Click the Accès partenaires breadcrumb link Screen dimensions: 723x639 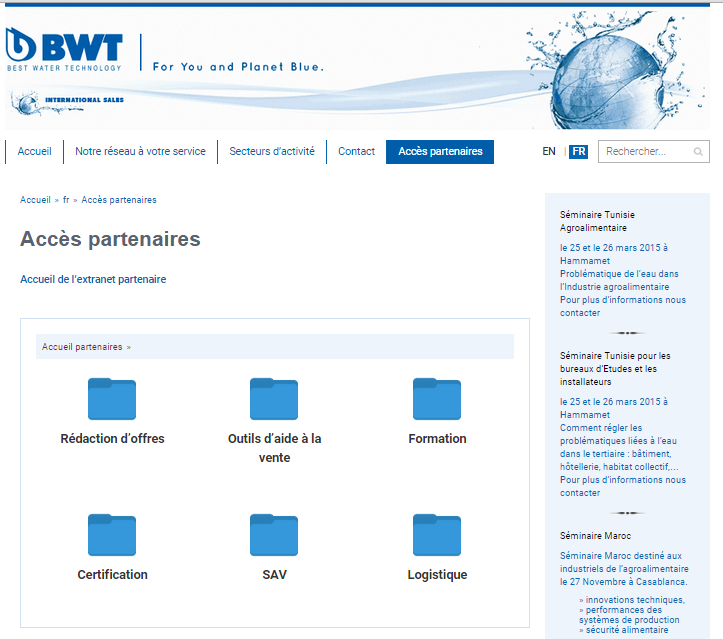[119, 200]
